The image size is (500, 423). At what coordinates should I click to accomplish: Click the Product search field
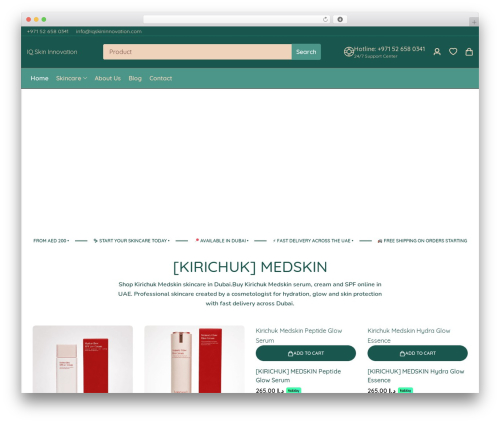197,52
